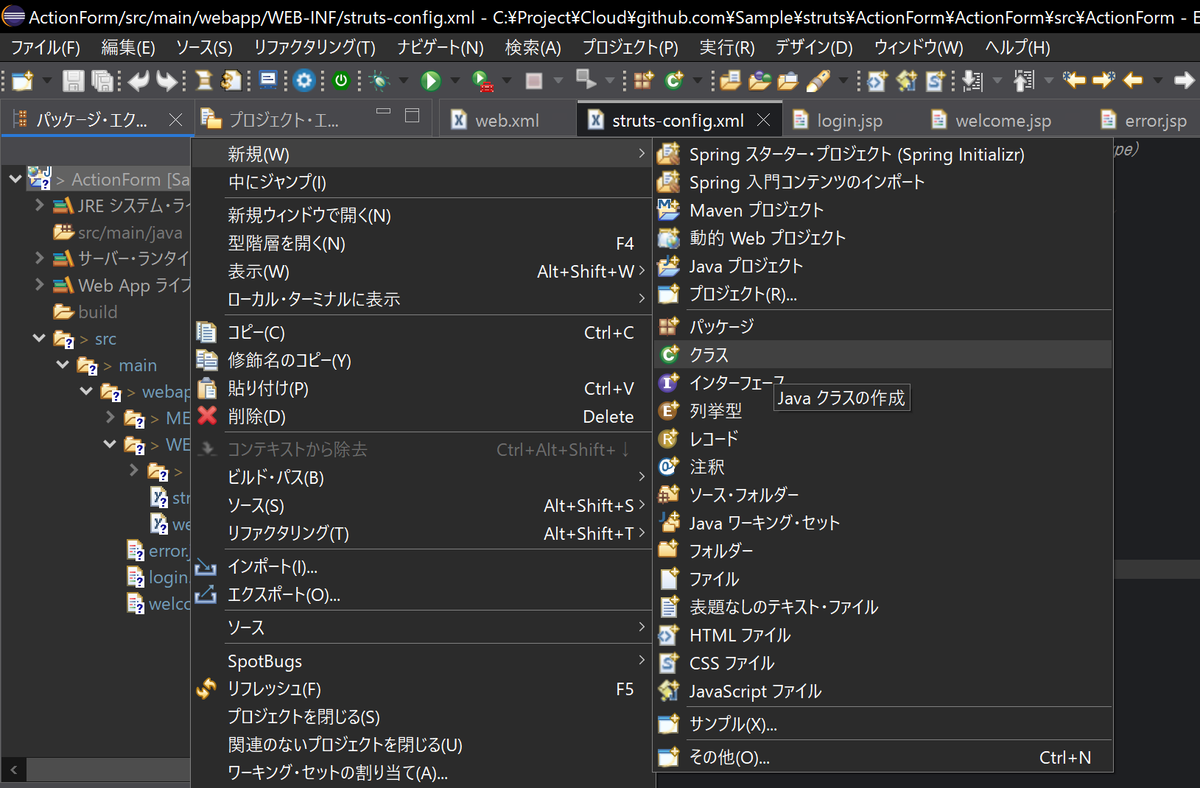Select その他(O)... in the New submenu
The height and width of the screenshot is (788, 1200).
coord(882,757)
